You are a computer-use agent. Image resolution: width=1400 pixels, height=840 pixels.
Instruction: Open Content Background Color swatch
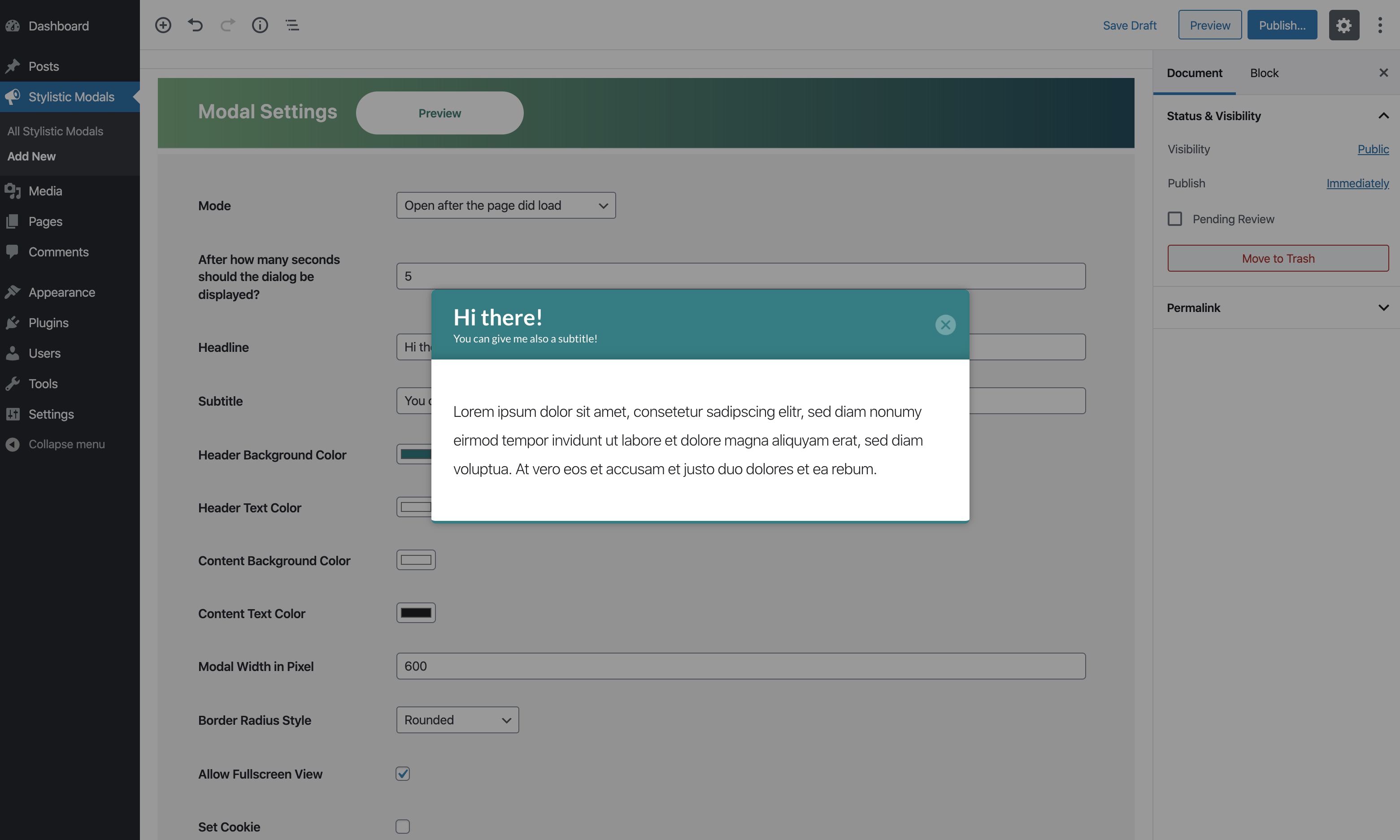tap(416, 560)
